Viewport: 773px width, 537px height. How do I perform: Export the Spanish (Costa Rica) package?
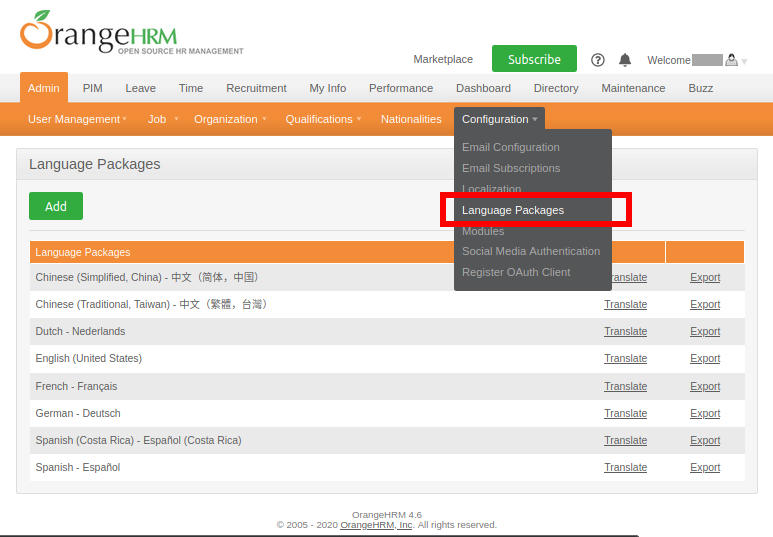[705, 440]
